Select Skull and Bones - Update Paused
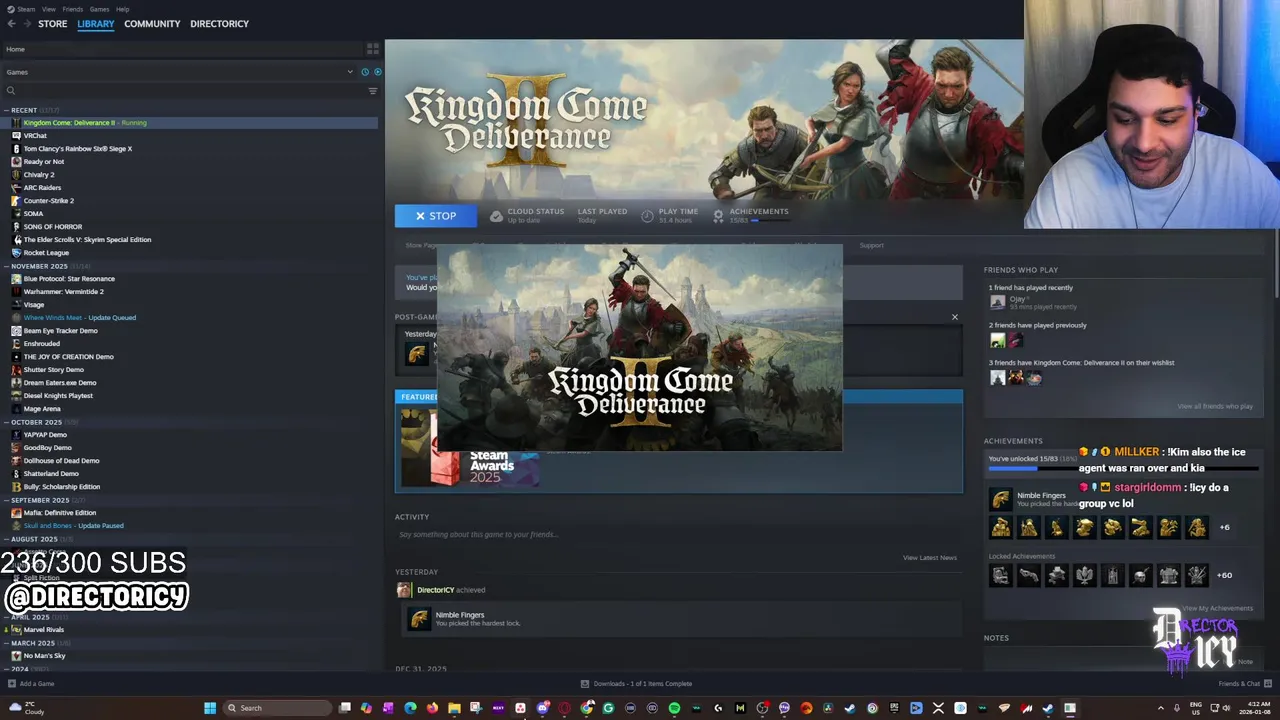The width and height of the screenshot is (1280, 720). coord(74,526)
